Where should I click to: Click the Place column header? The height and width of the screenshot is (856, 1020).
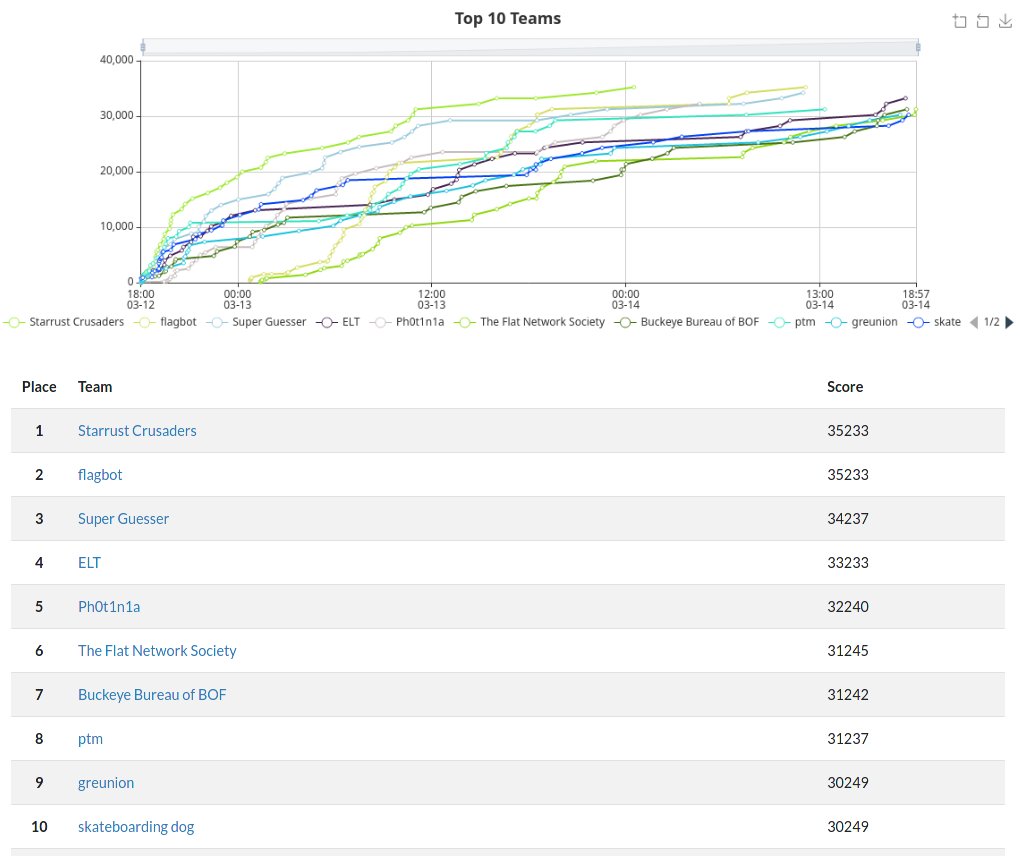click(x=39, y=387)
